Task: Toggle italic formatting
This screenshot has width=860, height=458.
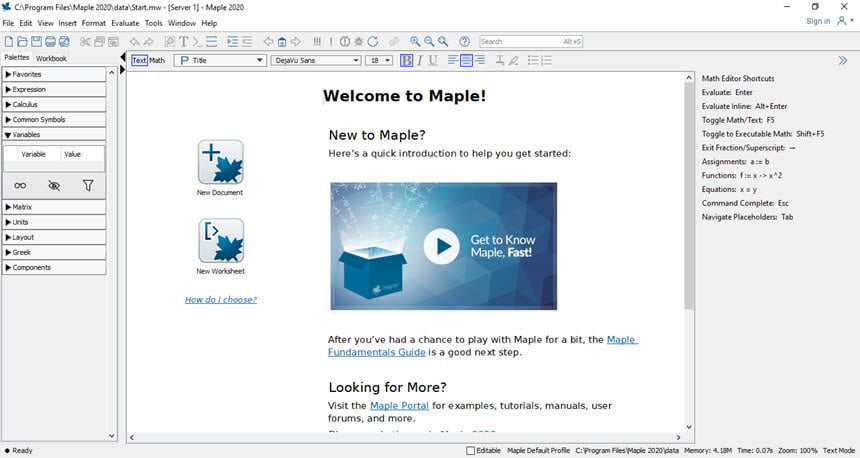Action: [420, 60]
